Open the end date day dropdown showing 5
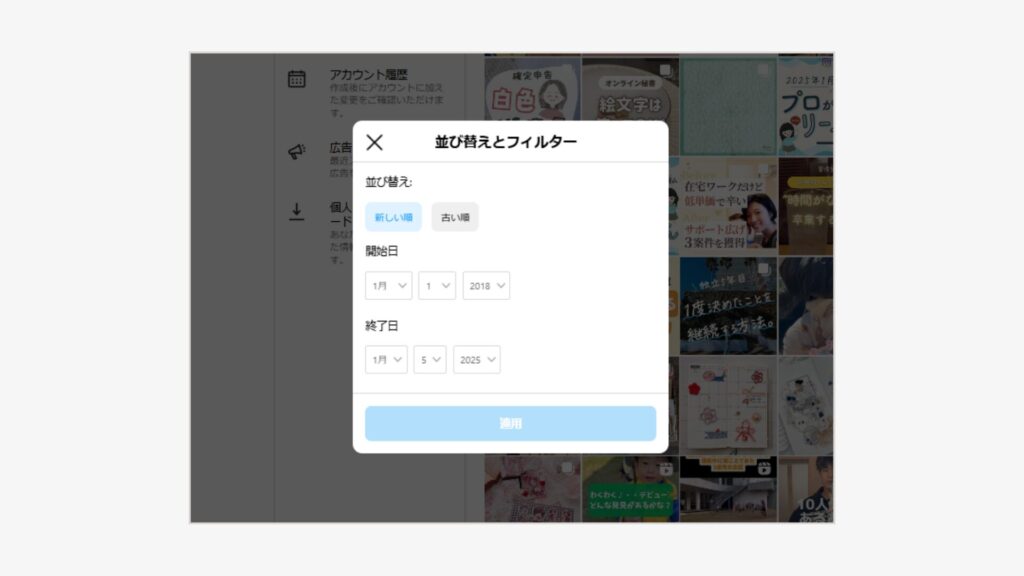Screen dimensions: 1024x576 (x=429, y=359)
